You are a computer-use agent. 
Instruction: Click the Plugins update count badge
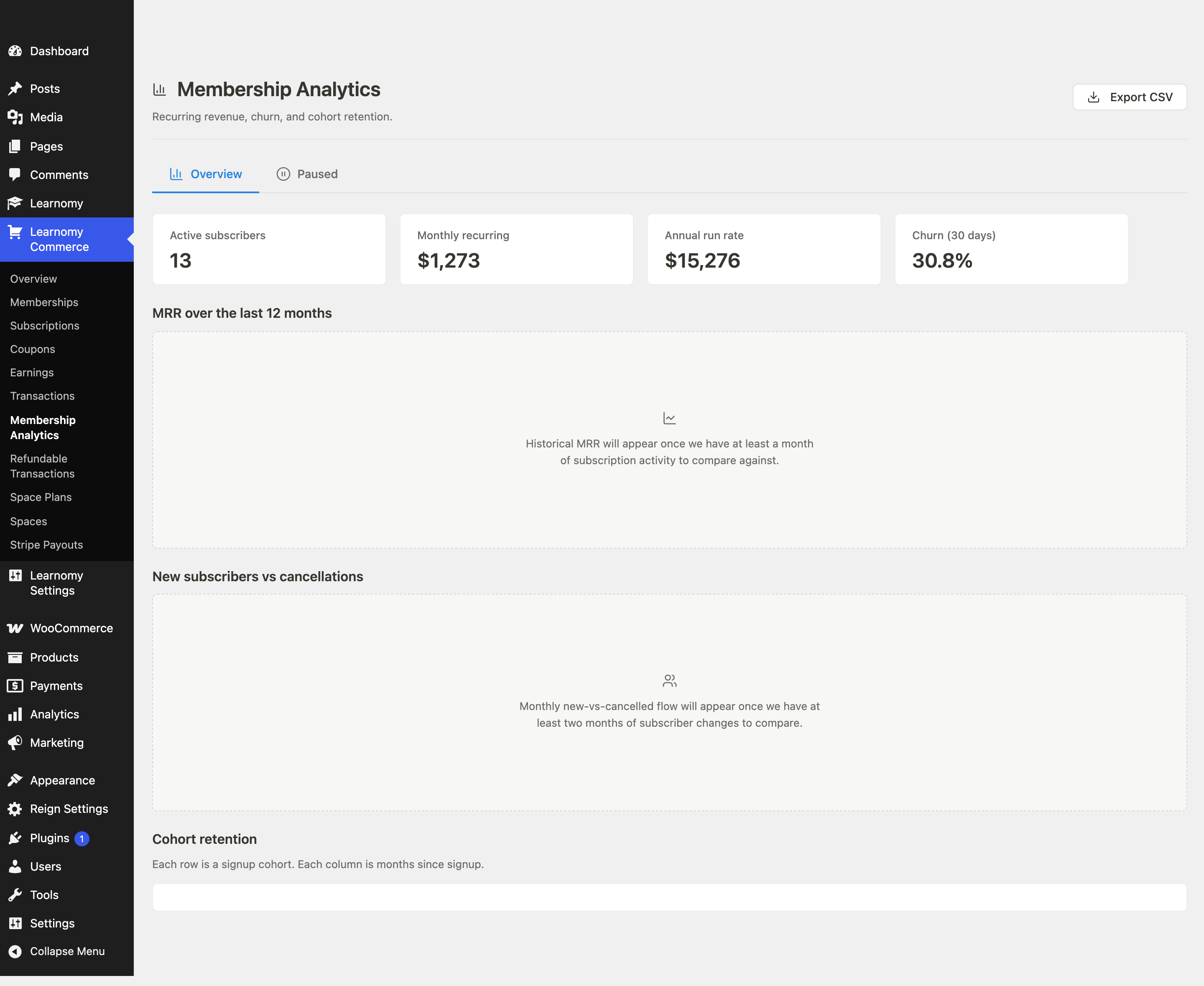click(x=82, y=838)
